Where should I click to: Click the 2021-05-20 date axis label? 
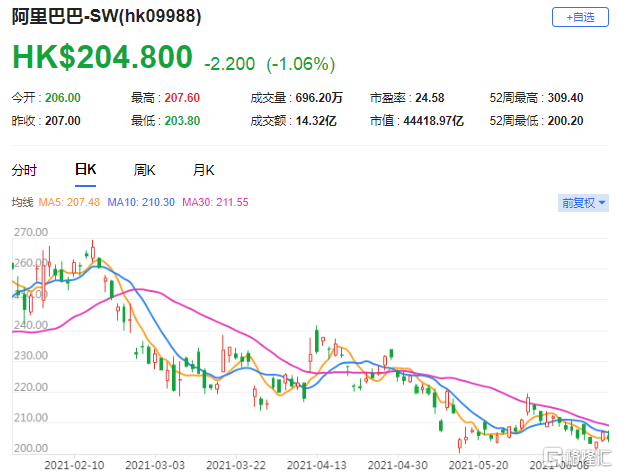[x=478, y=465]
